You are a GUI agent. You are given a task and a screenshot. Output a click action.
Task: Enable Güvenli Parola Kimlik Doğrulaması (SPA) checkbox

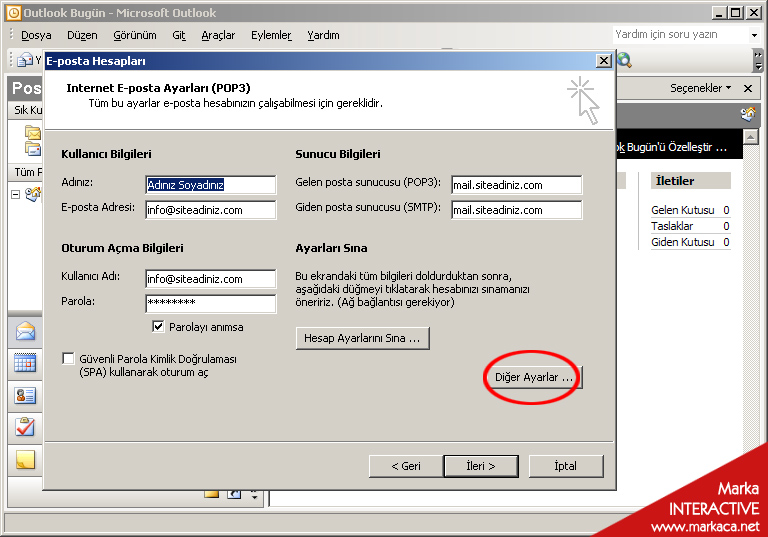pos(69,359)
